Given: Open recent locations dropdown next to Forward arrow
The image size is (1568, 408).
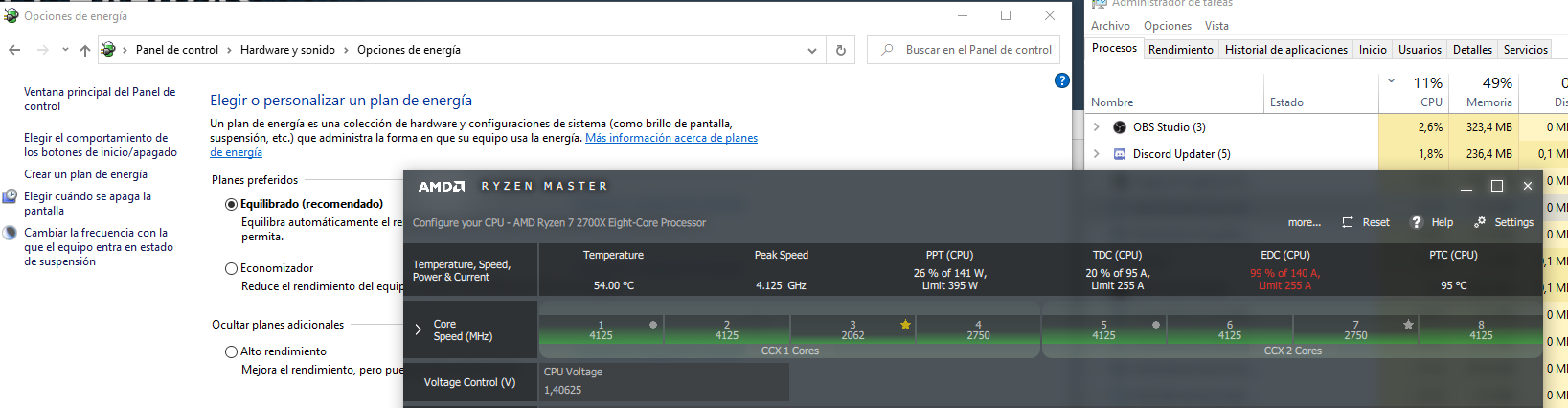Looking at the screenshot, I should coord(65,50).
